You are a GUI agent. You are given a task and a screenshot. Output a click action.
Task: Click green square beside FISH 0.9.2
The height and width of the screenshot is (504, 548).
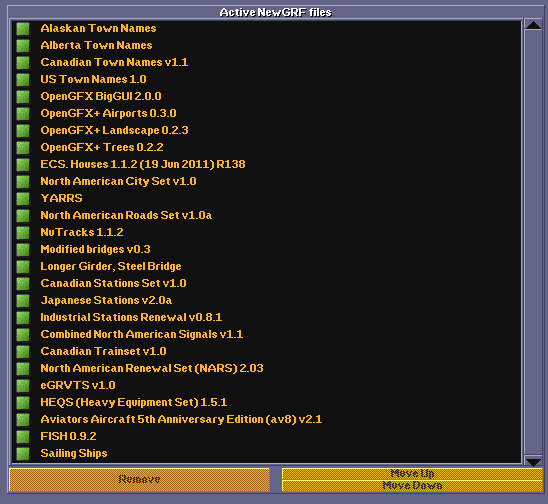click(x=23, y=437)
